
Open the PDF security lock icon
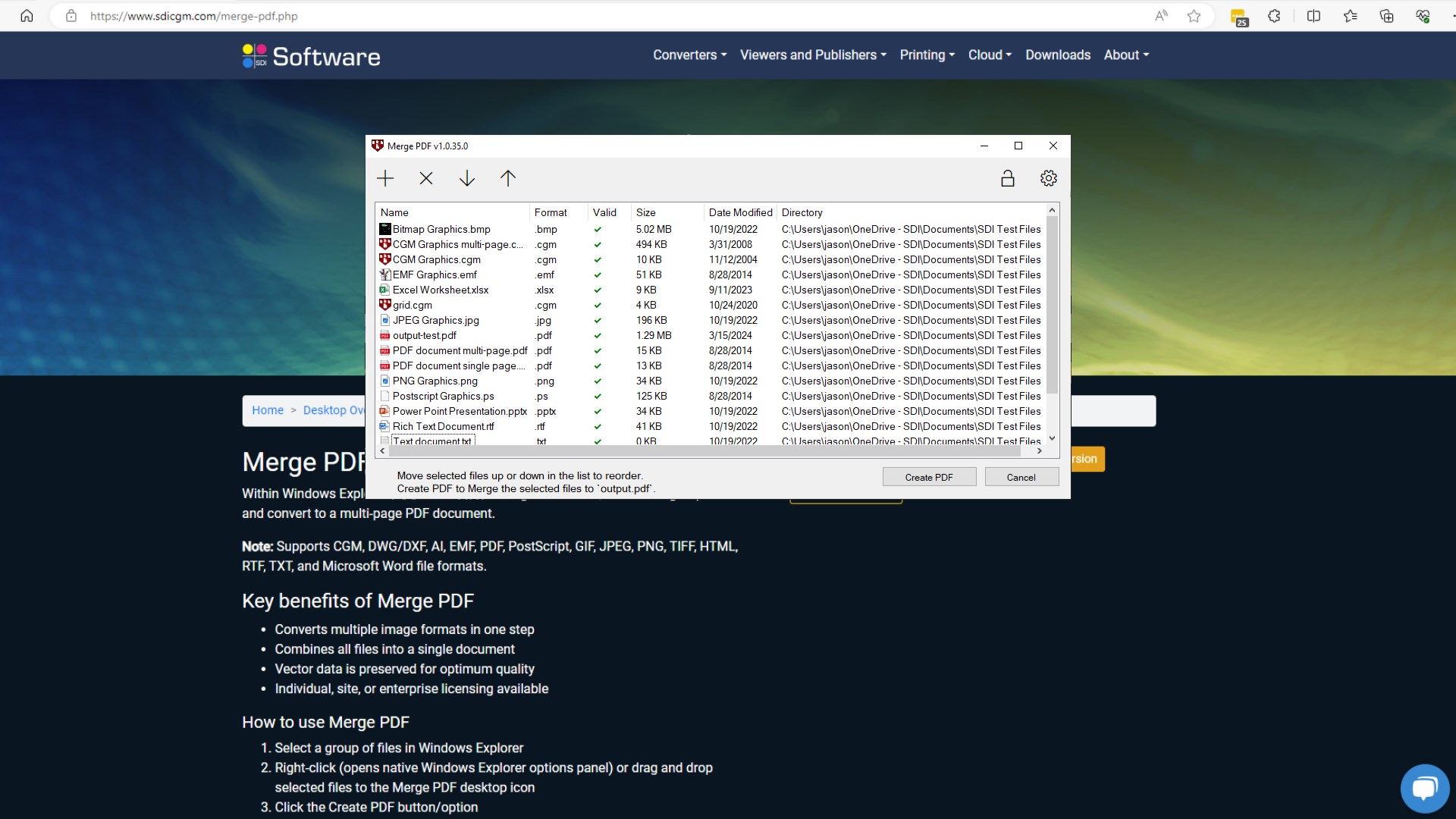tap(1007, 178)
